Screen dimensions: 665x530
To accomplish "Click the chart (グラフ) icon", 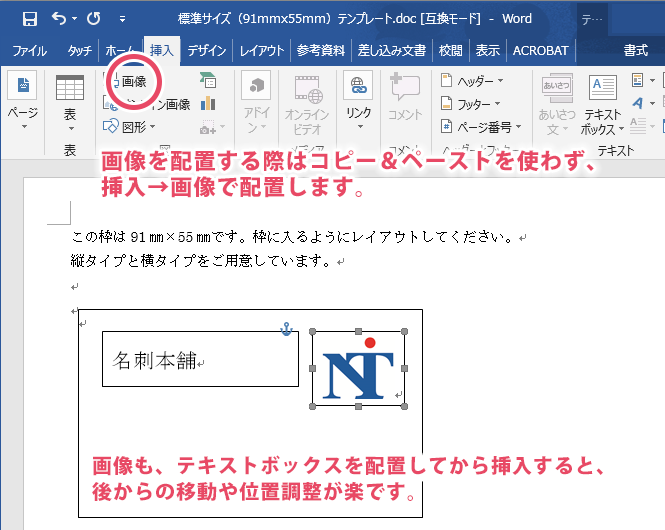I will click(x=208, y=103).
